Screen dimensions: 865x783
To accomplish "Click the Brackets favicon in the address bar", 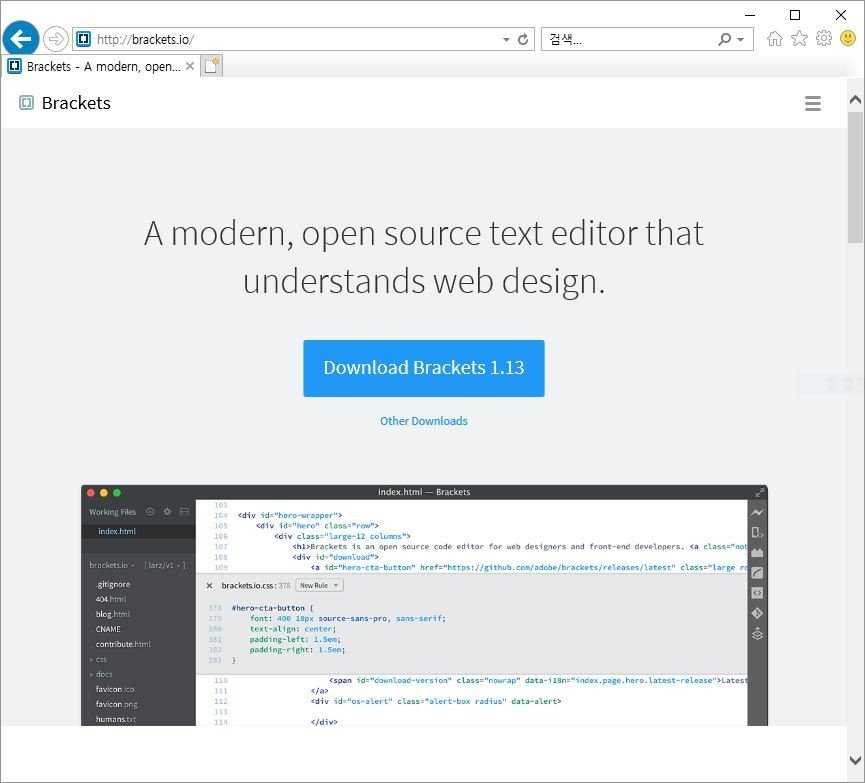I will pos(83,39).
